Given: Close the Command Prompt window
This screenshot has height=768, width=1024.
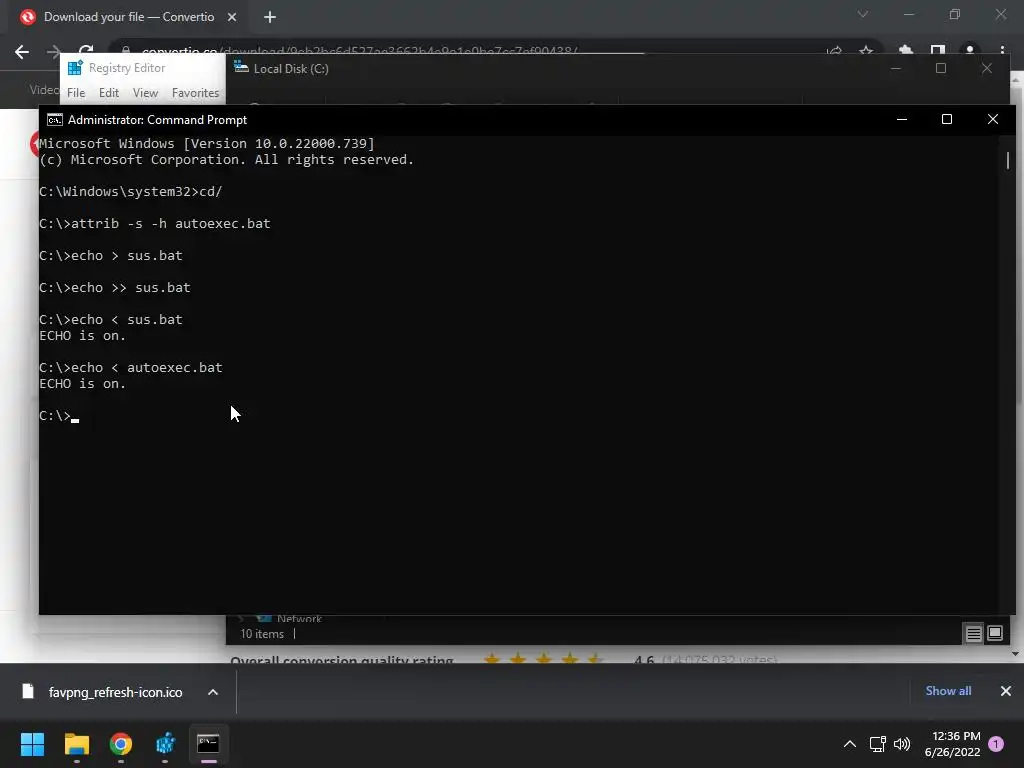Looking at the screenshot, I should [993, 119].
